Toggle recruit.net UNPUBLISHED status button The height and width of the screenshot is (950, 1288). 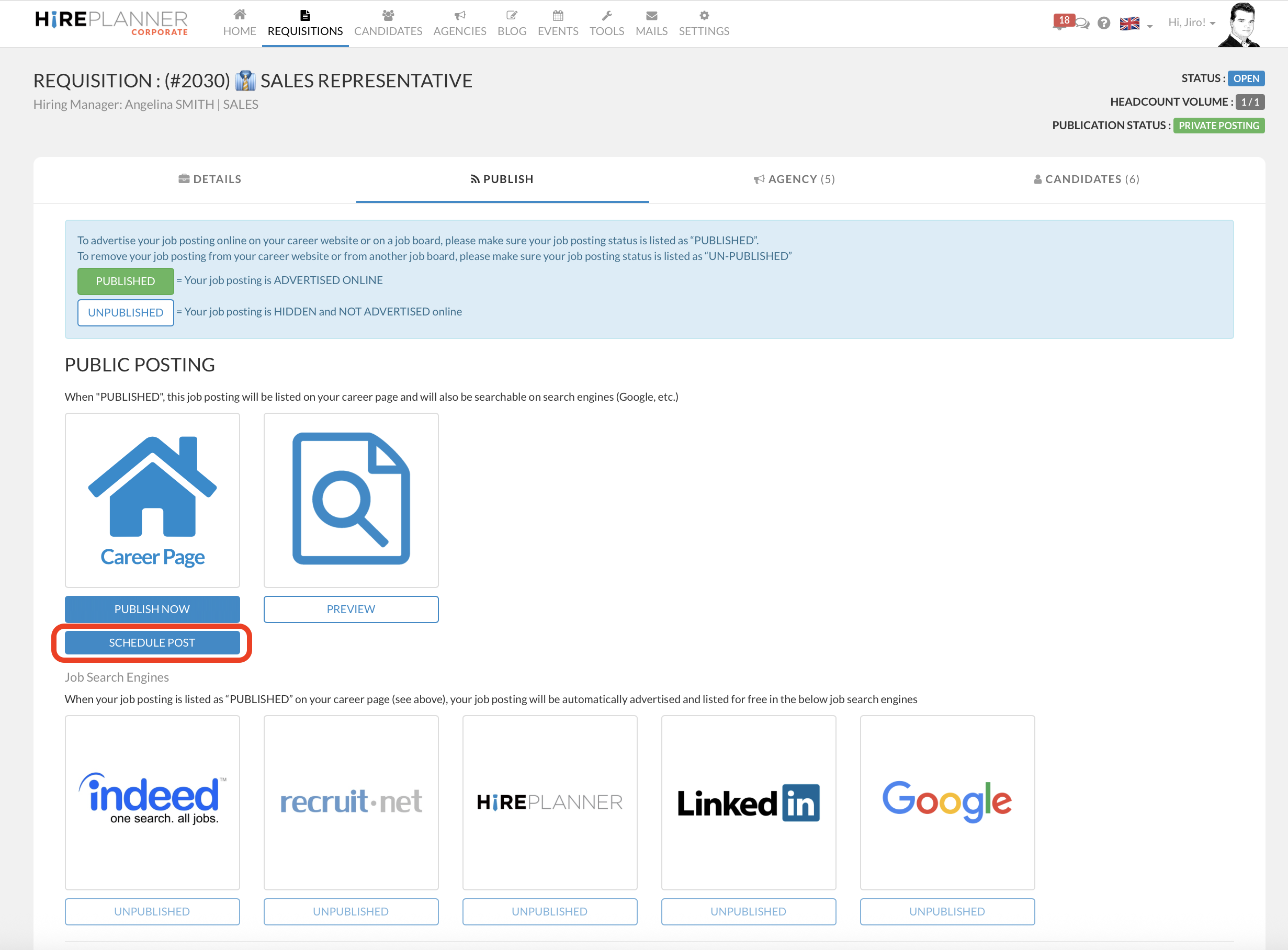[x=351, y=911]
